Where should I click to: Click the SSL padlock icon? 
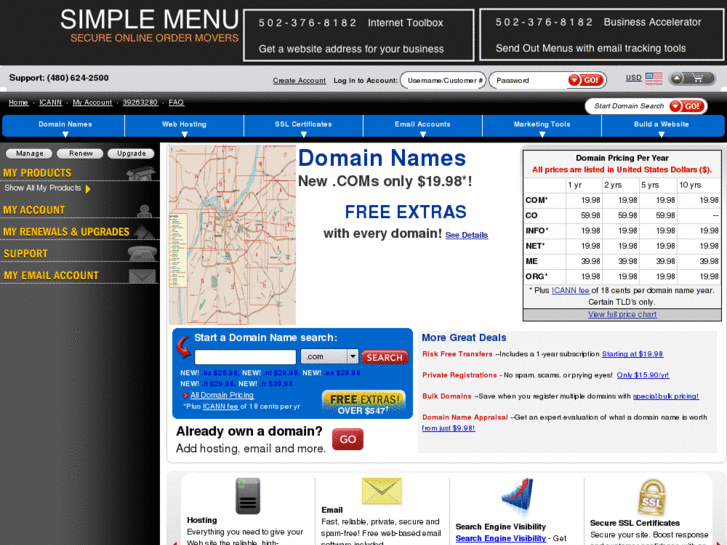651,497
